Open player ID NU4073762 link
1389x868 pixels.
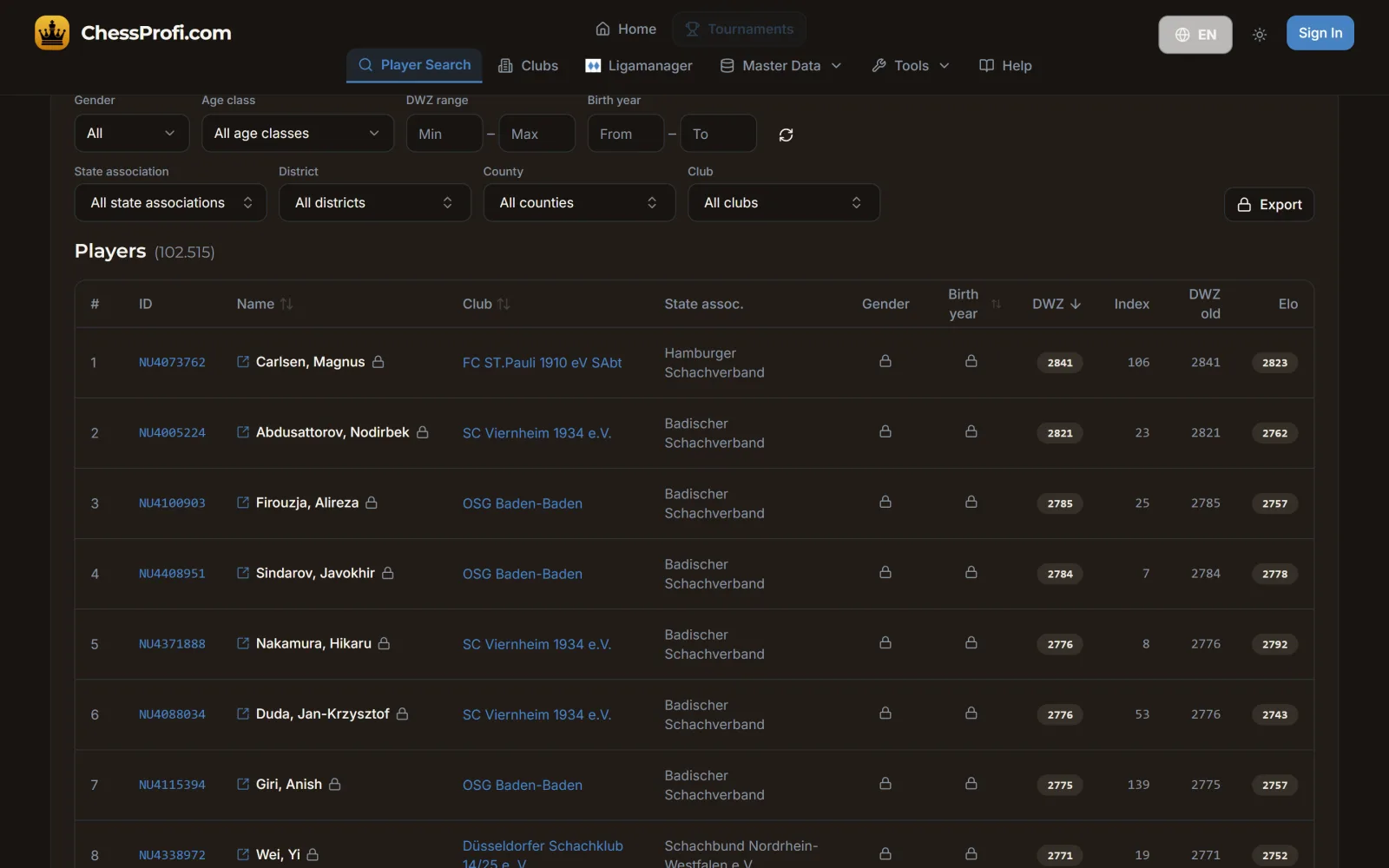[x=172, y=362]
